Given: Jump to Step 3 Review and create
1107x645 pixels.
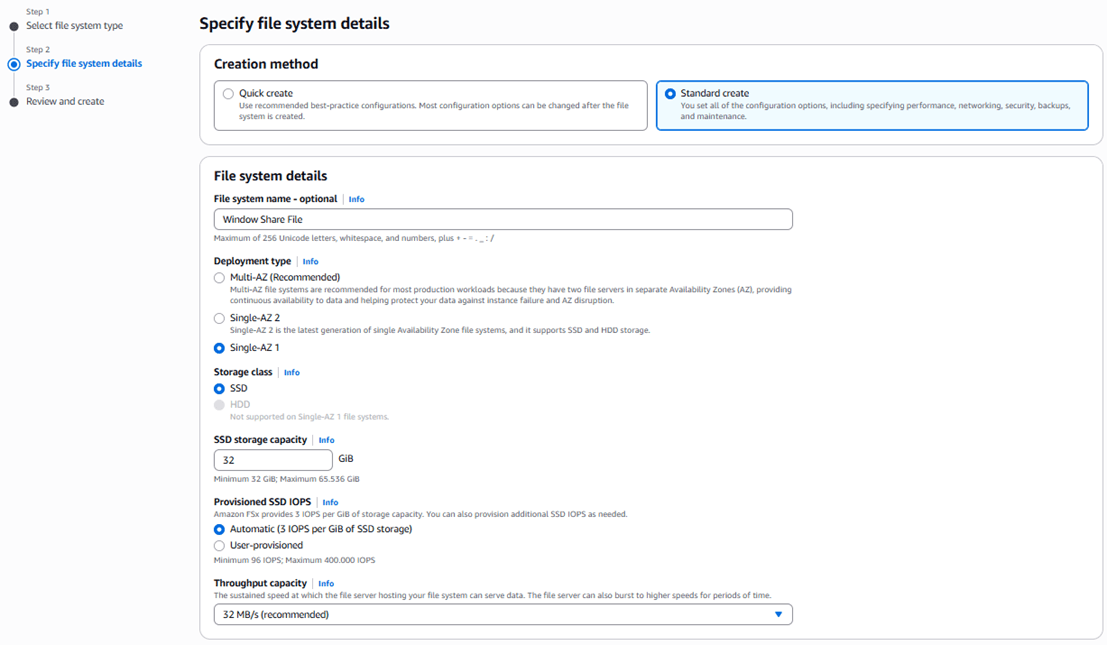Looking at the screenshot, I should (x=65, y=101).
